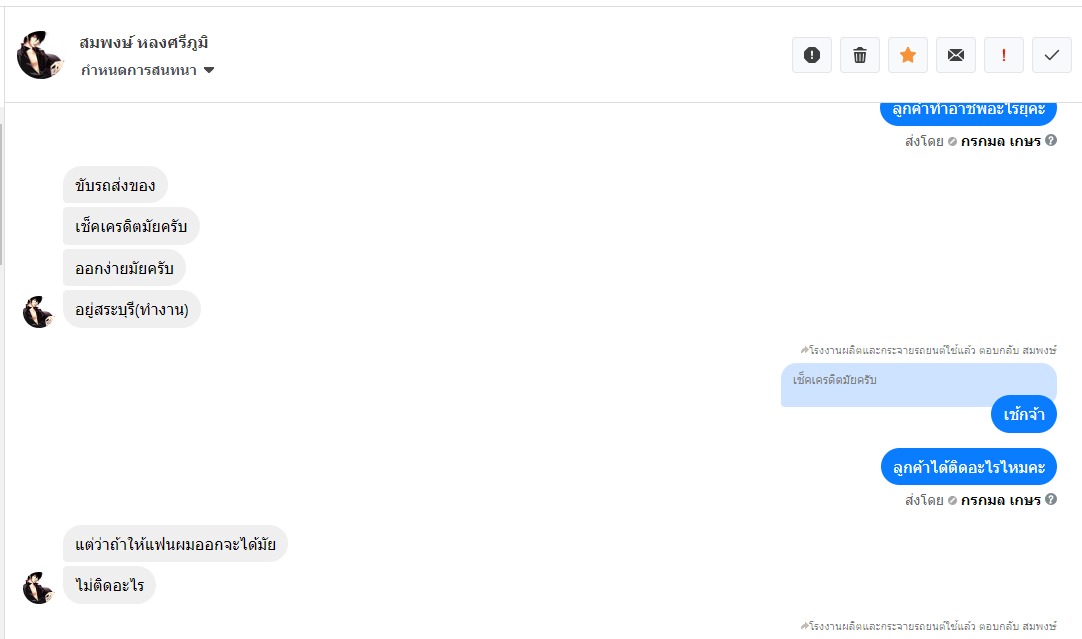This screenshot has width=1082, height=639.
Task: Select the ขับรถส่งของ message bubble
Action: click(x=115, y=185)
